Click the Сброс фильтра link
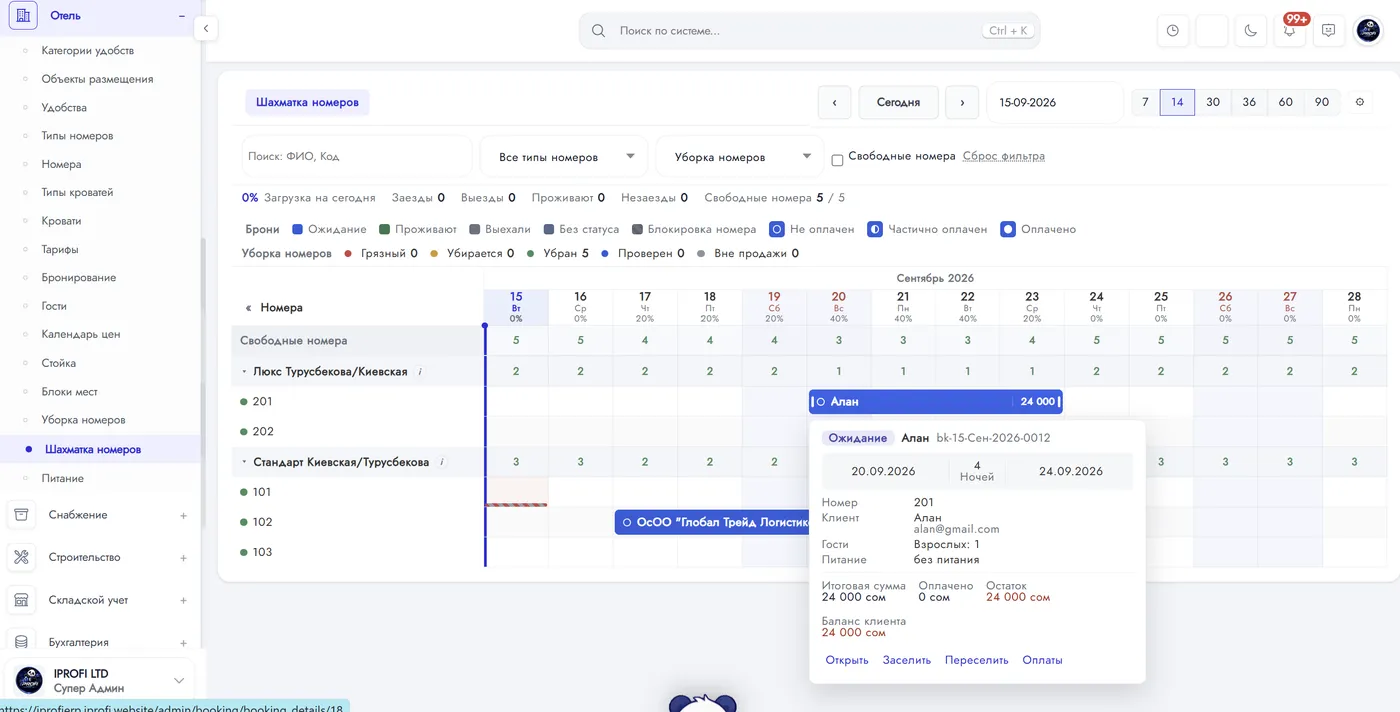1400x712 pixels. [x=1004, y=156]
